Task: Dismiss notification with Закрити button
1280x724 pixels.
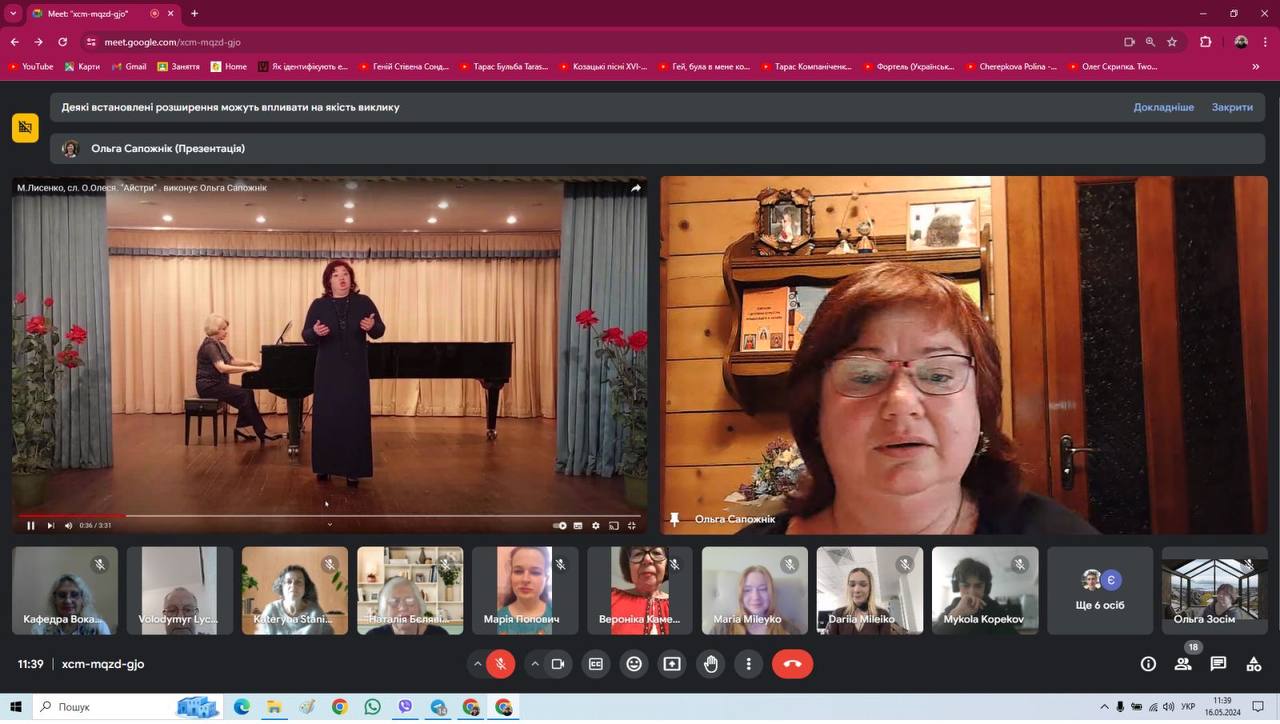Action: point(1232,107)
